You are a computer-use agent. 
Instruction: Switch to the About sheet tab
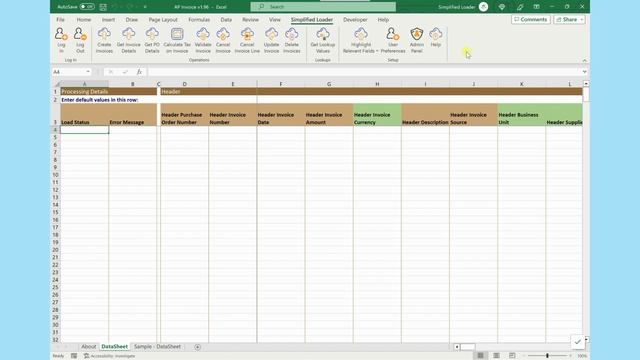pyautogui.click(x=89, y=347)
